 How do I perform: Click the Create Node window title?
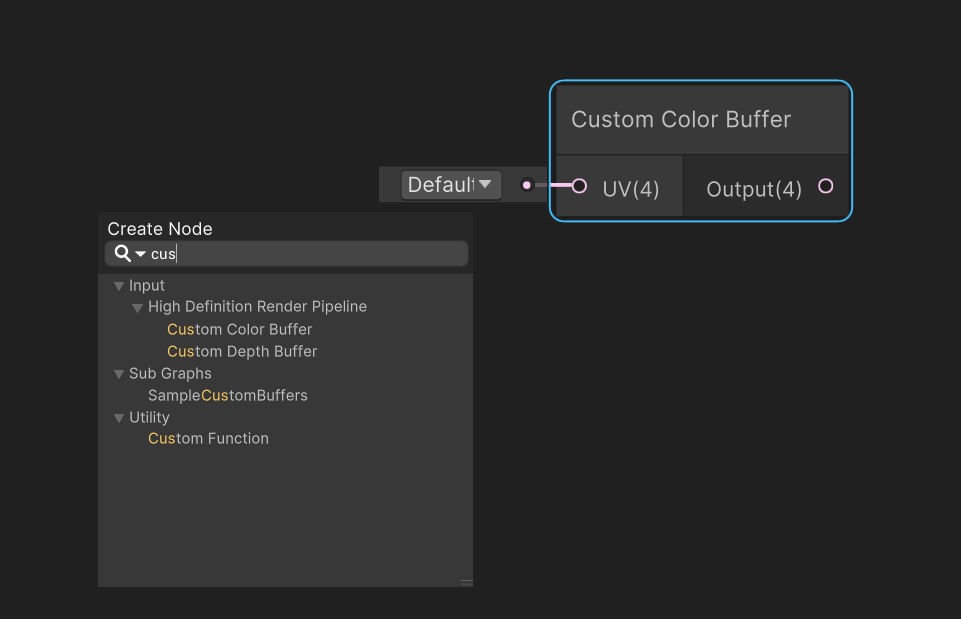click(160, 229)
